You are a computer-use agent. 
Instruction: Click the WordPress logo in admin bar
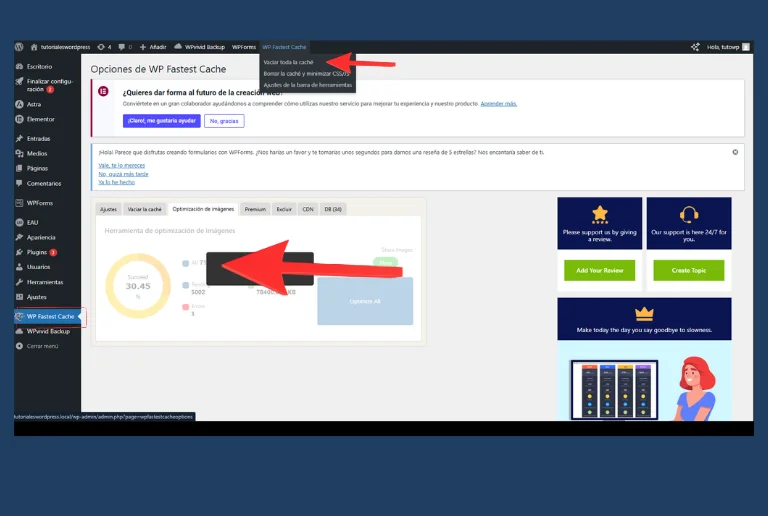point(19,47)
